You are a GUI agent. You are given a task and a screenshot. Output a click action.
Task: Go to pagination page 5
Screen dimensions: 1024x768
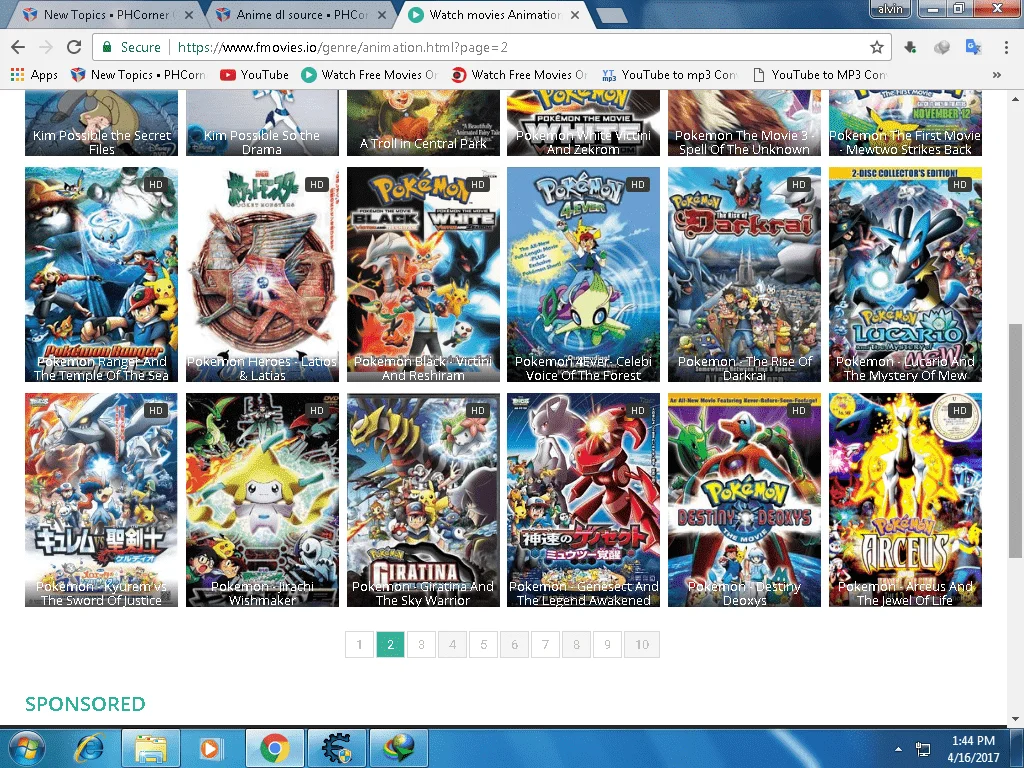(483, 645)
